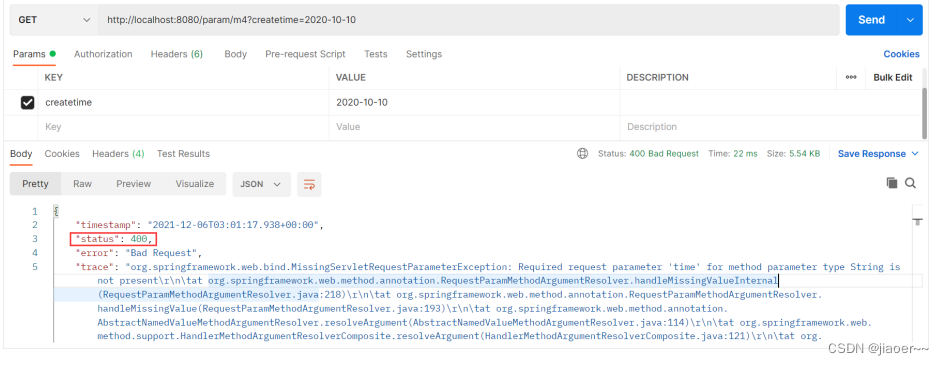Click the "trace" key in response
The height and width of the screenshot is (365, 944).
coord(95,266)
